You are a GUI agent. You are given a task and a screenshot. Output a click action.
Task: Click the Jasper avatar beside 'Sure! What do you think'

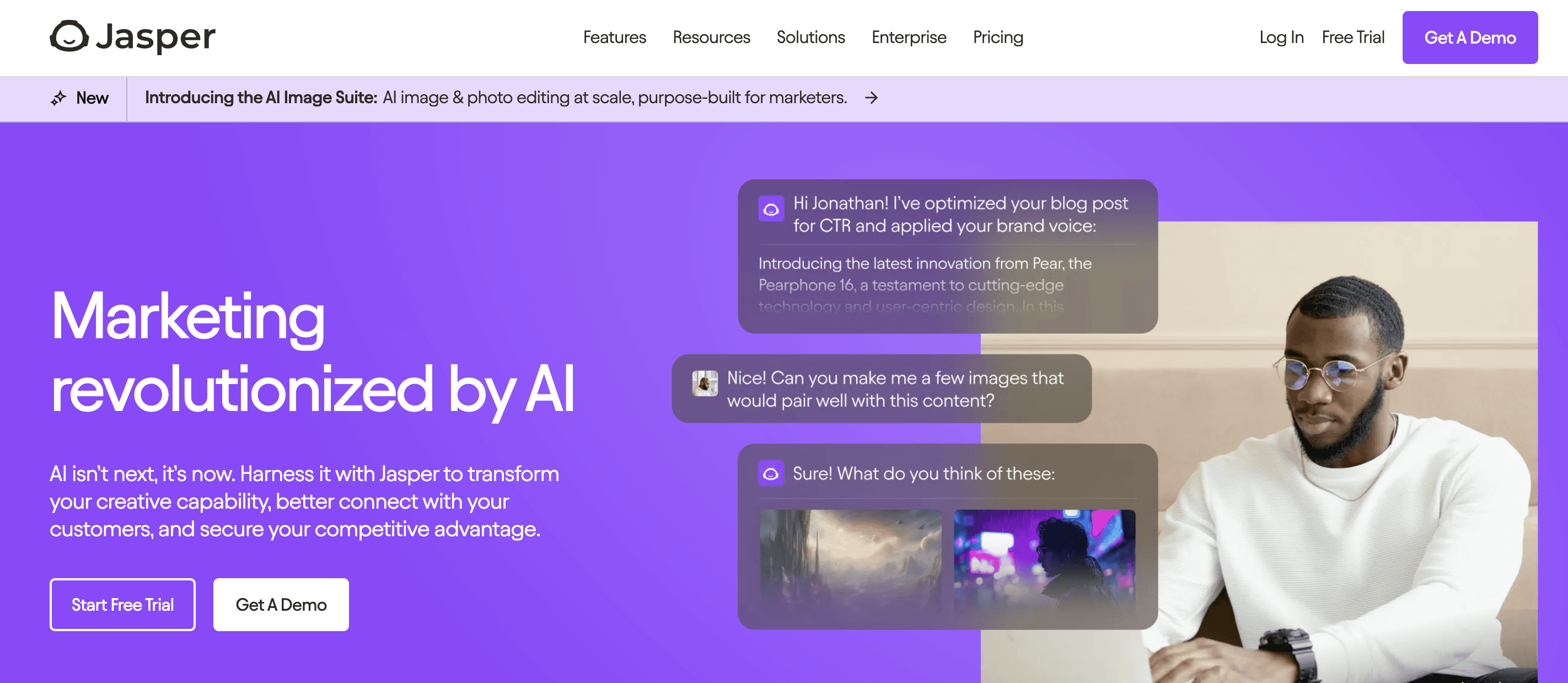click(771, 473)
